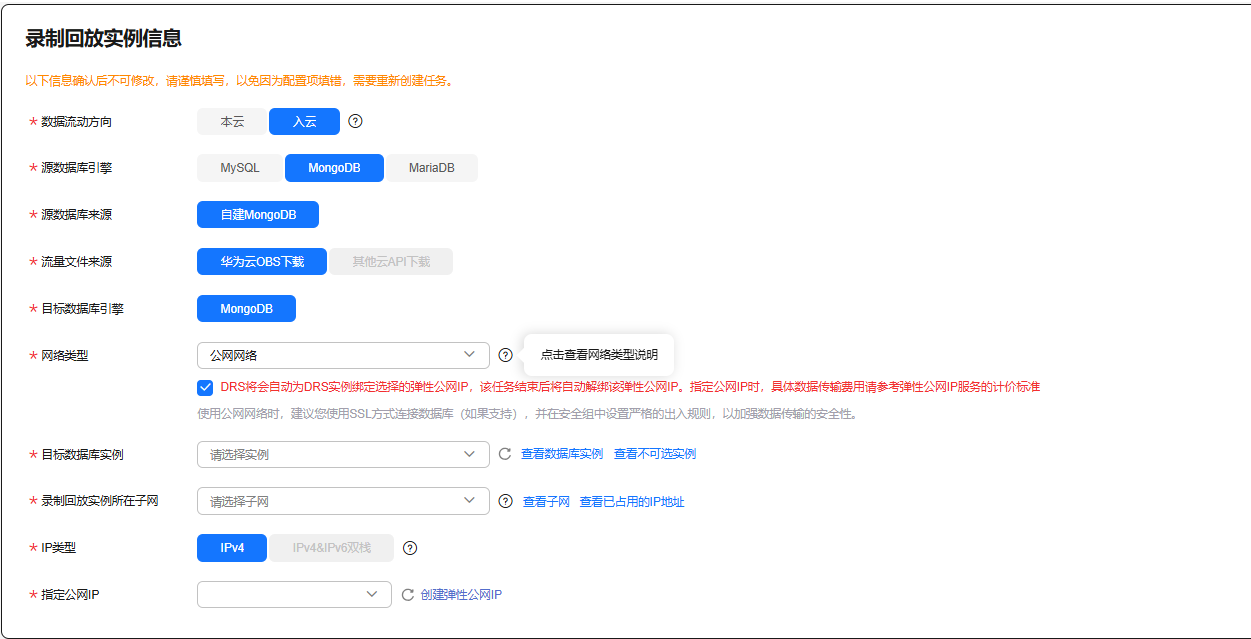Click help icon beside 录制回放实例所在子网 dropdown
Screen dimensions: 1251x639
[x=506, y=501]
